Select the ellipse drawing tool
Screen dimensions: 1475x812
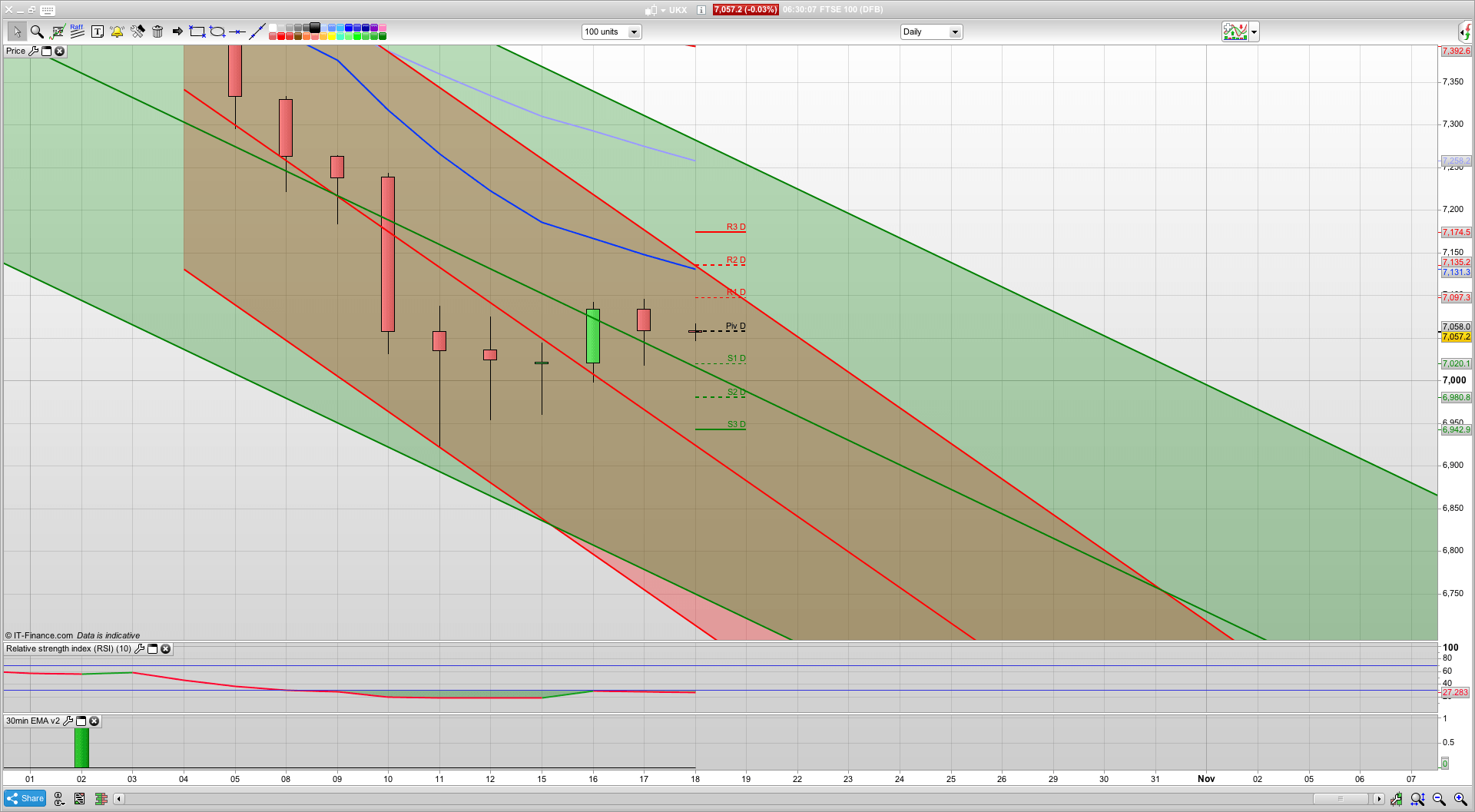pyautogui.click(x=216, y=32)
